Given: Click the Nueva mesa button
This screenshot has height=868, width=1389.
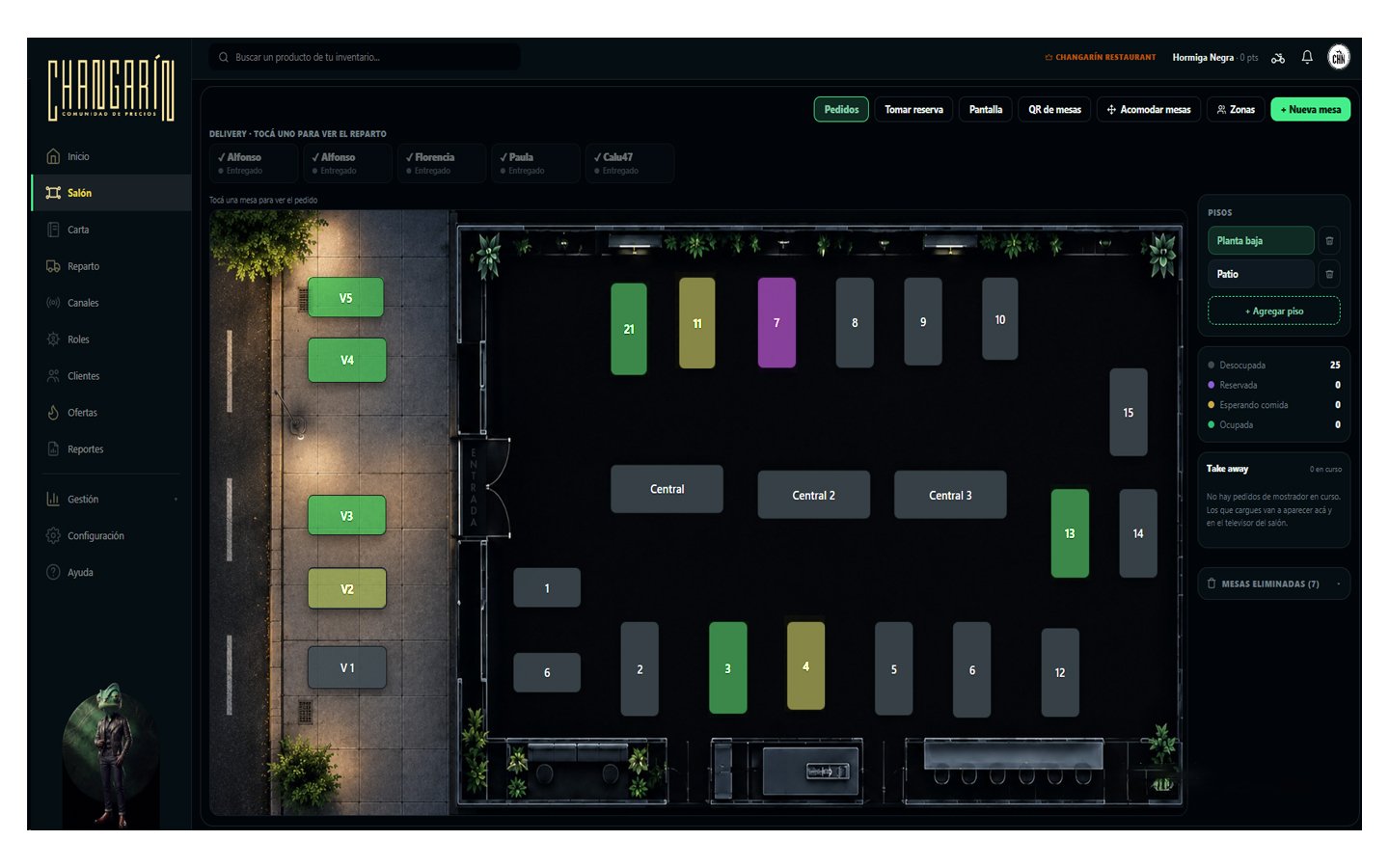Looking at the screenshot, I should click(x=1310, y=110).
